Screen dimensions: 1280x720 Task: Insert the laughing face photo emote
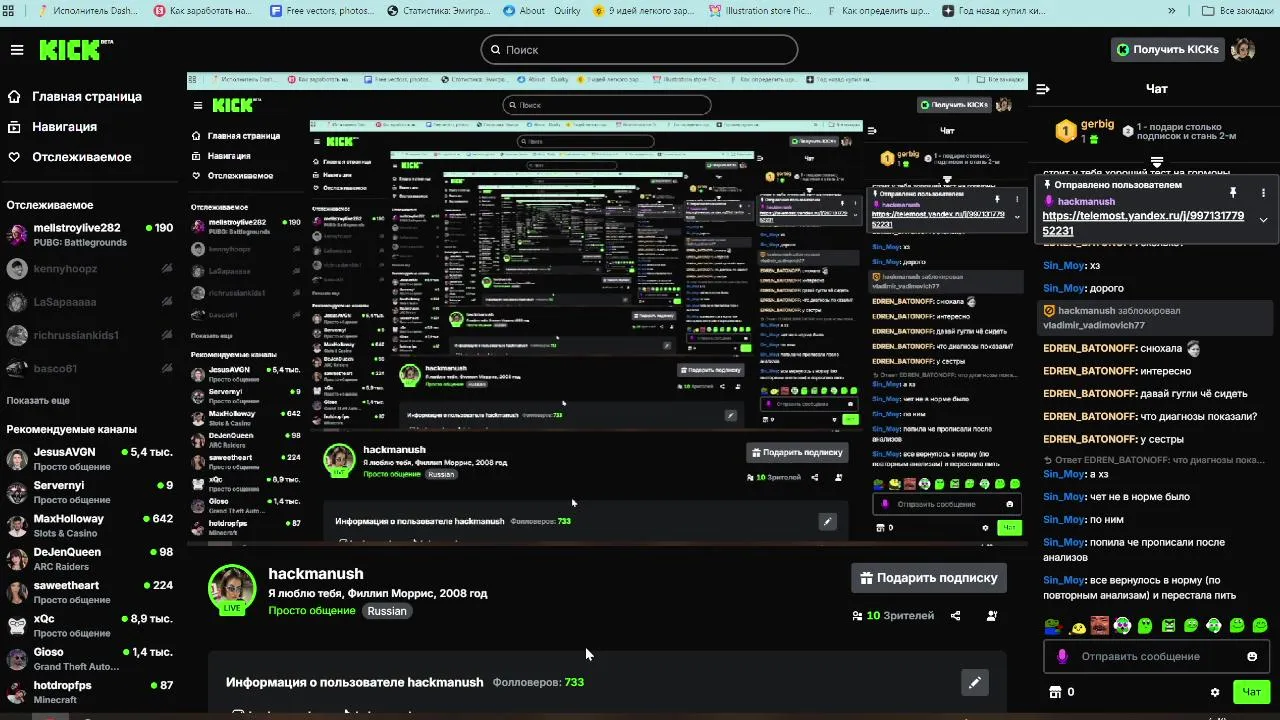coord(1100,626)
